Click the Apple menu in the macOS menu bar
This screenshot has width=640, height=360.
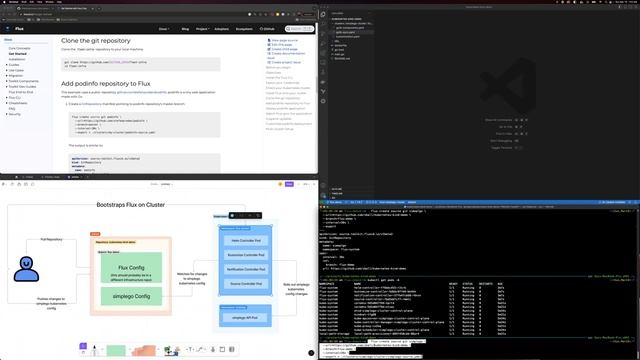[x=4, y=2]
